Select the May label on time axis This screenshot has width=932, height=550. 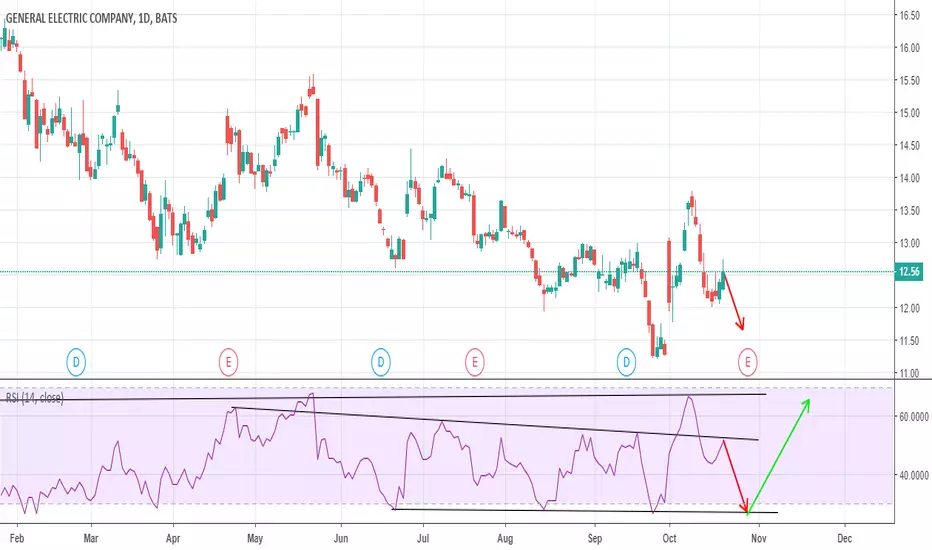click(255, 538)
